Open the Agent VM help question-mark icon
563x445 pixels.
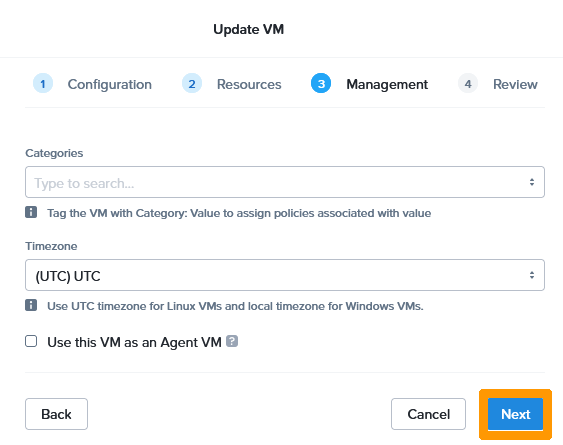(x=232, y=341)
